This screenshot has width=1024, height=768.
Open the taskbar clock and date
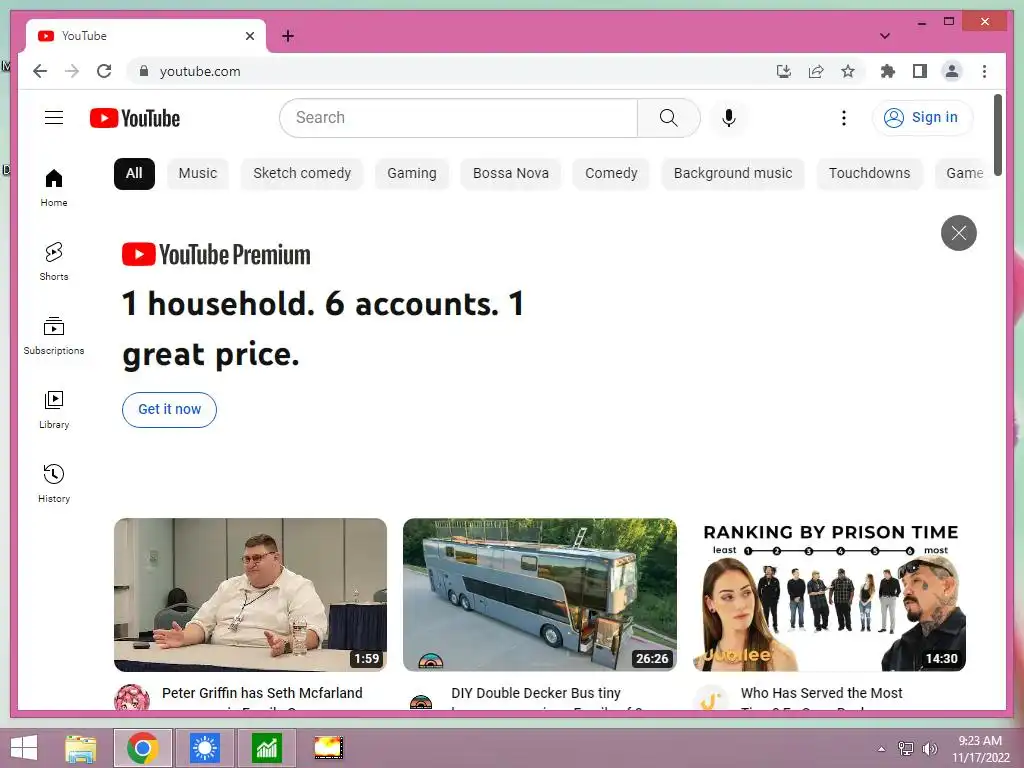(980, 749)
